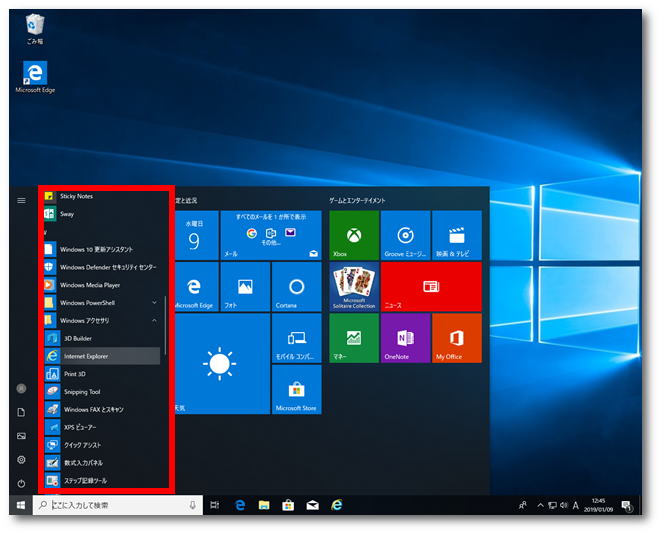Open Mail on the taskbar
Image resolution: width=661 pixels, height=534 pixels.
click(312, 505)
